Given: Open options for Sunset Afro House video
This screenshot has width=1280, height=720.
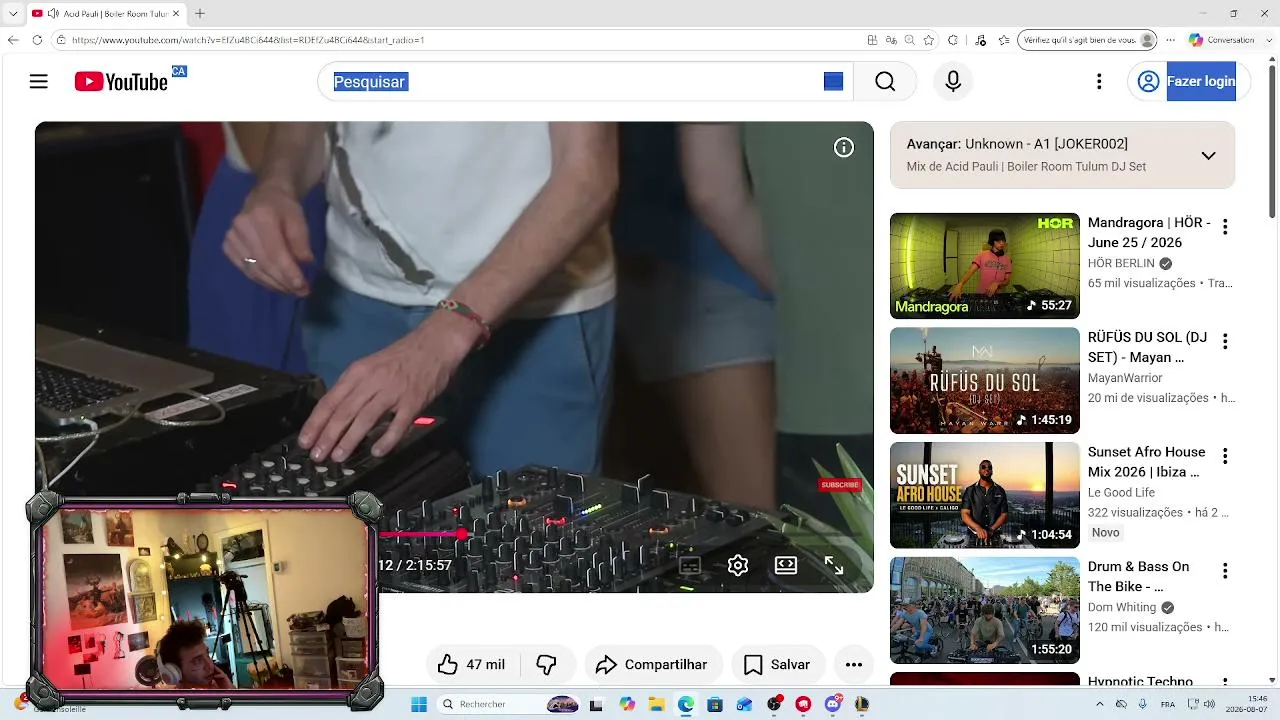Looking at the screenshot, I should (x=1225, y=456).
